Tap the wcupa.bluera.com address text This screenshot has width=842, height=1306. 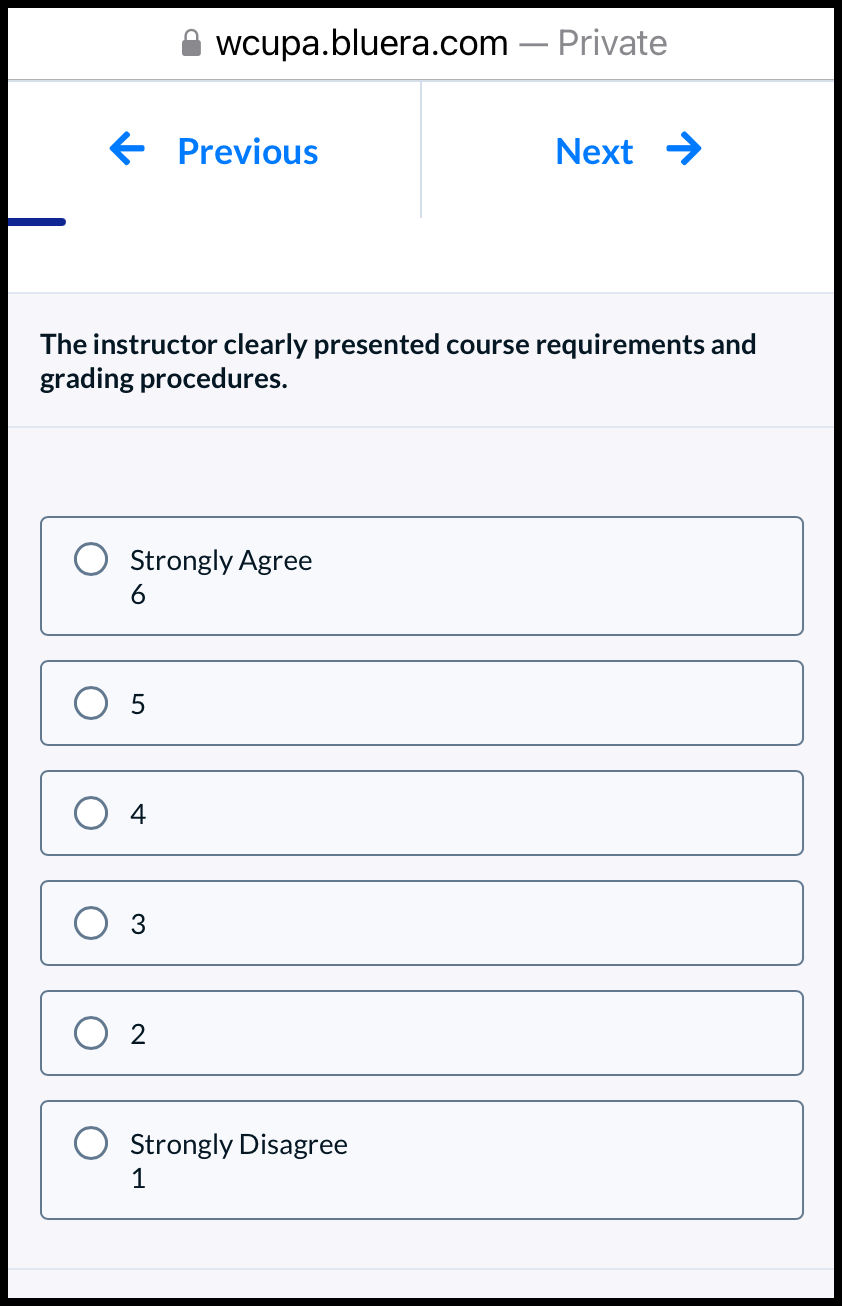(x=362, y=43)
